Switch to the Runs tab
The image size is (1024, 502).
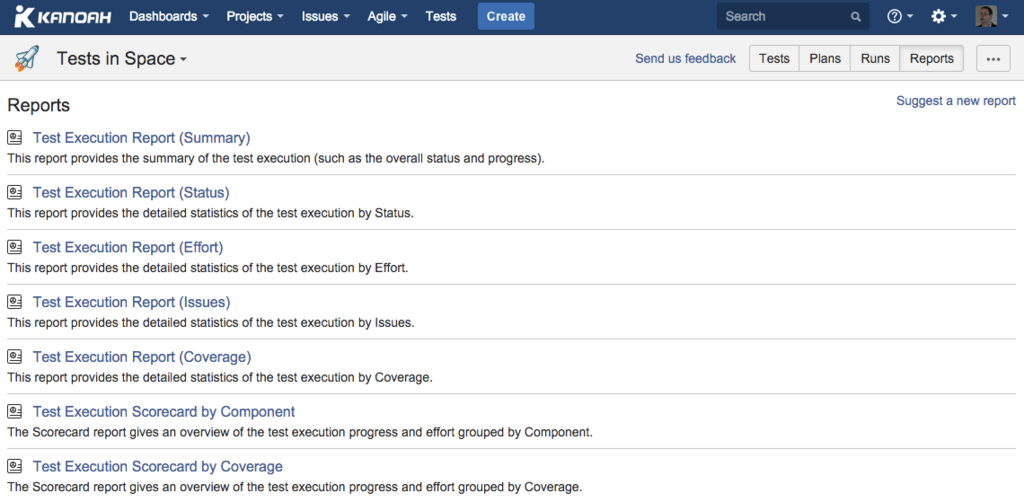point(875,59)
